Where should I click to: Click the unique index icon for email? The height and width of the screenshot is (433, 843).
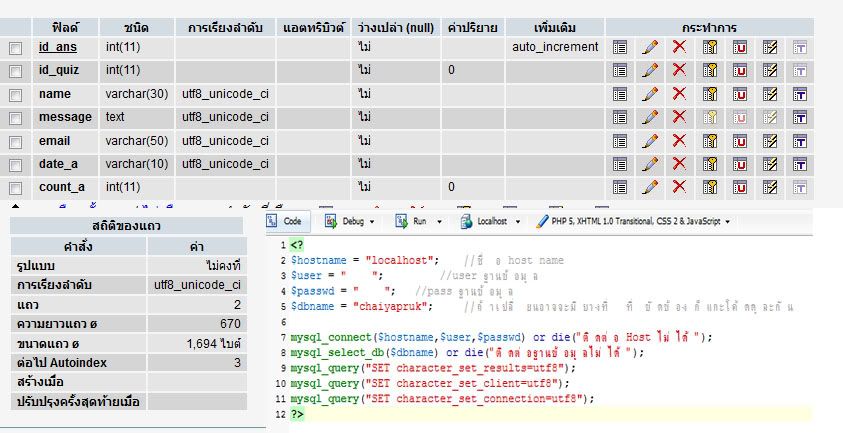(740, 141)
